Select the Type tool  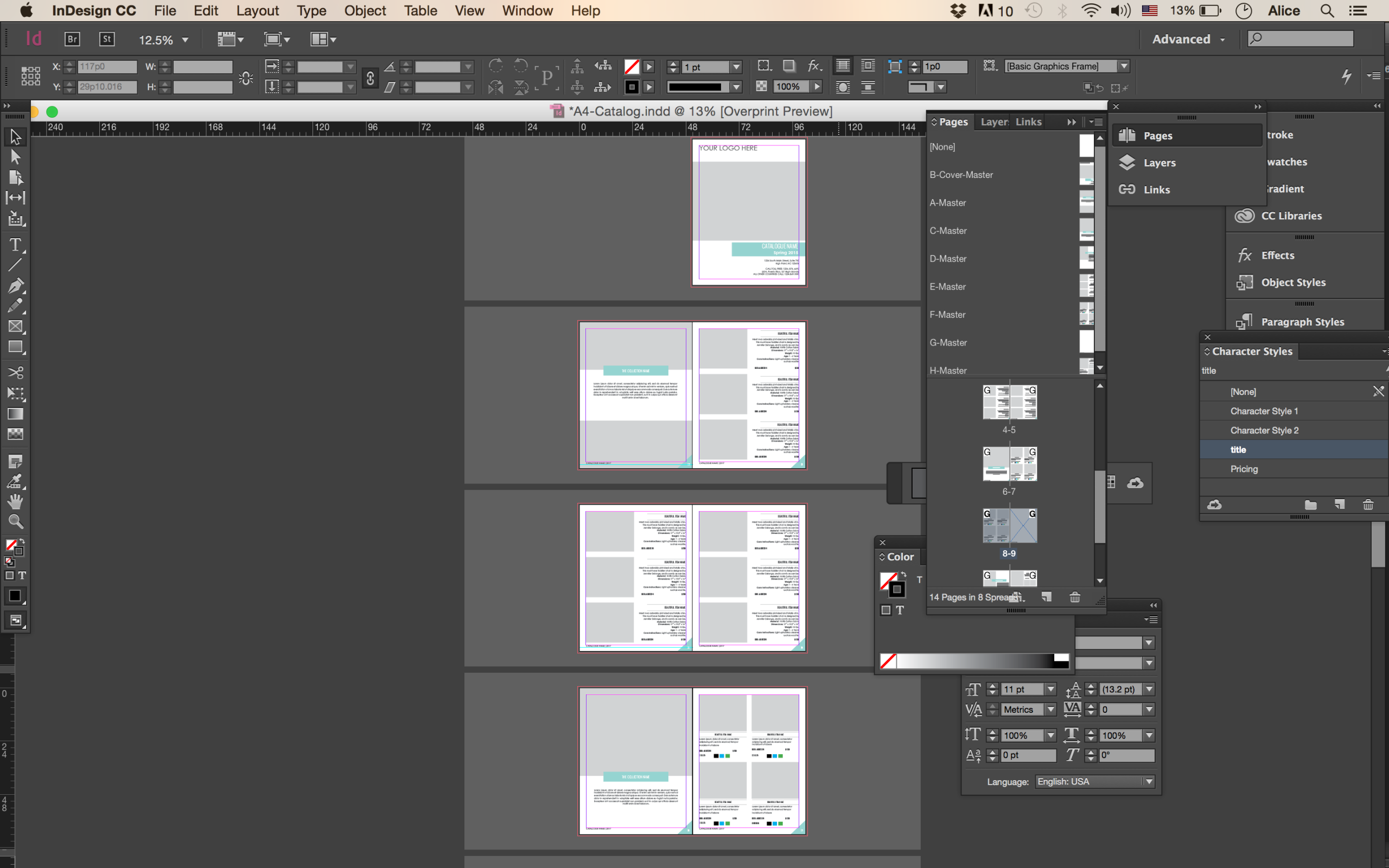click(x=16, y=245)
